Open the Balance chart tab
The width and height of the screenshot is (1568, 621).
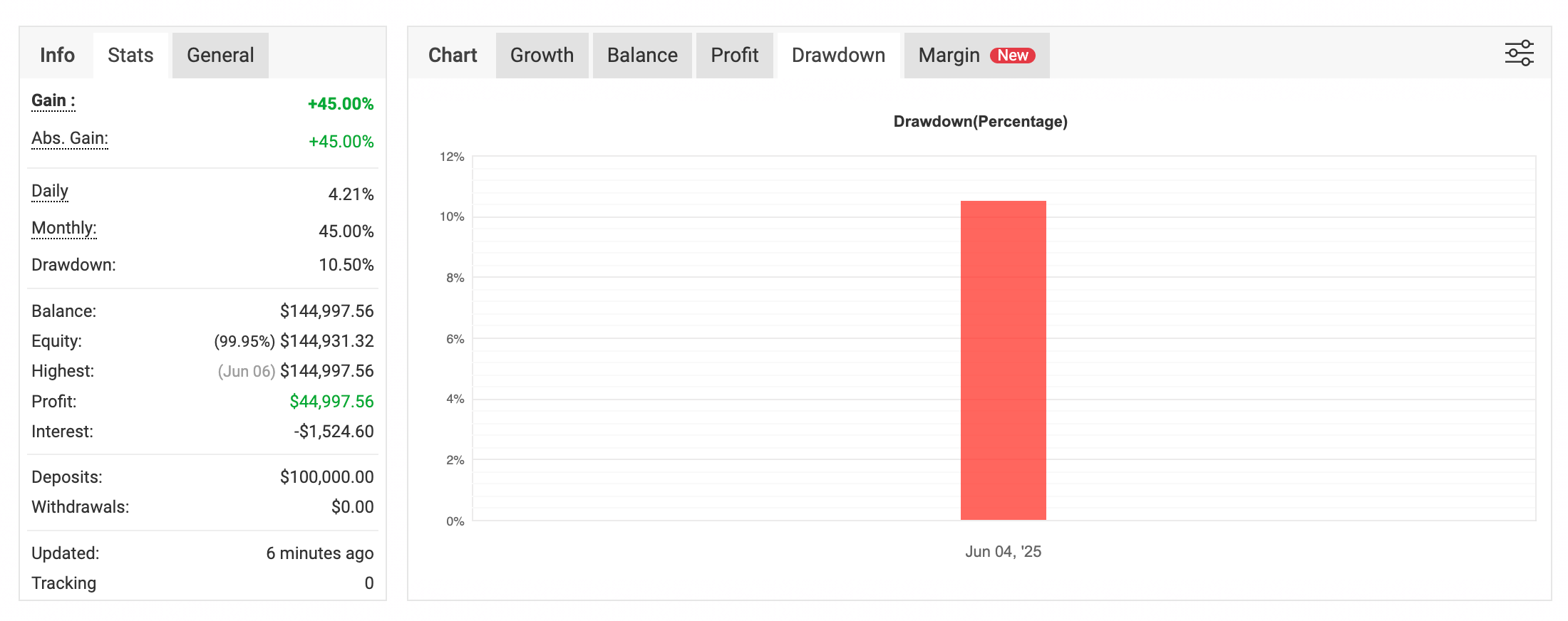pos(642,56)
